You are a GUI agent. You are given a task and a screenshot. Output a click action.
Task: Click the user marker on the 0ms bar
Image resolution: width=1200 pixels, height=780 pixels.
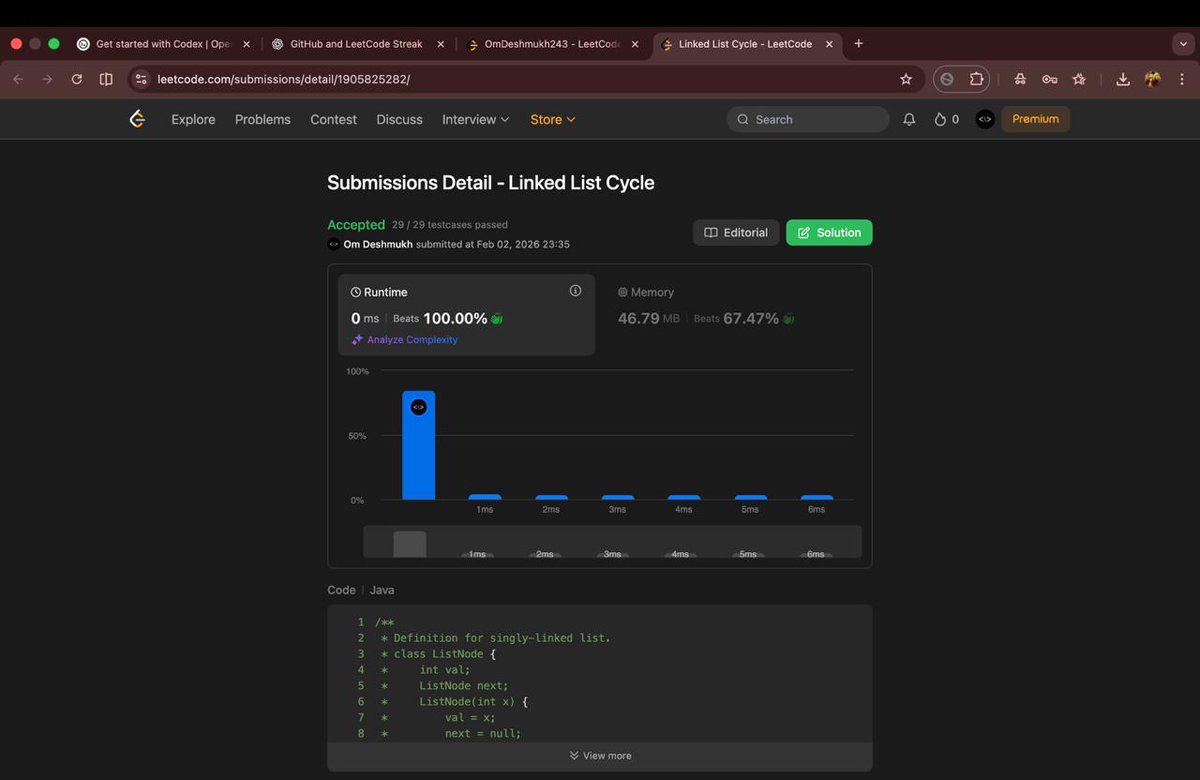point(418,407)
